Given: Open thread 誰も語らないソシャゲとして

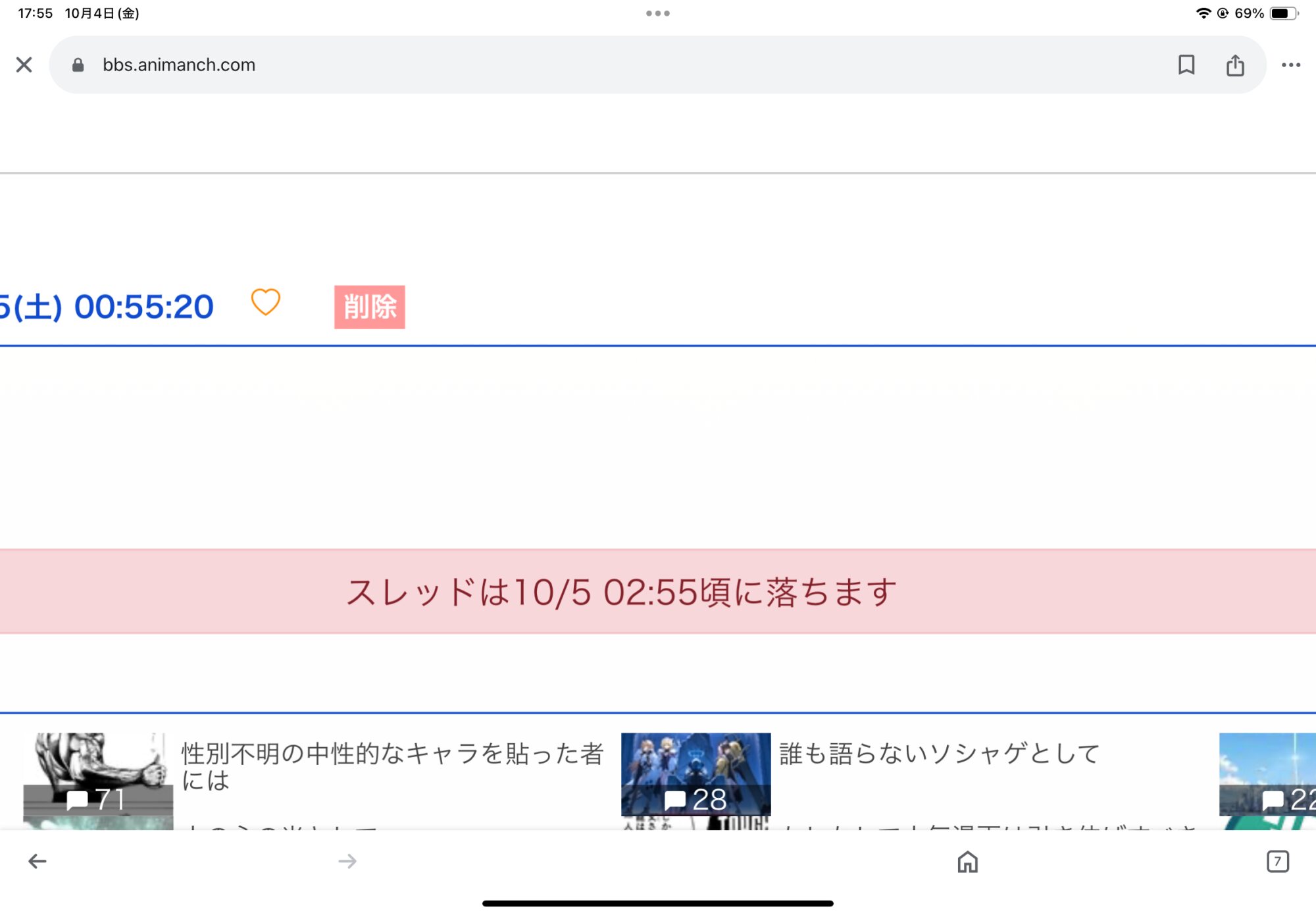Looking at the screenshot, I should [x=939, y=754].
